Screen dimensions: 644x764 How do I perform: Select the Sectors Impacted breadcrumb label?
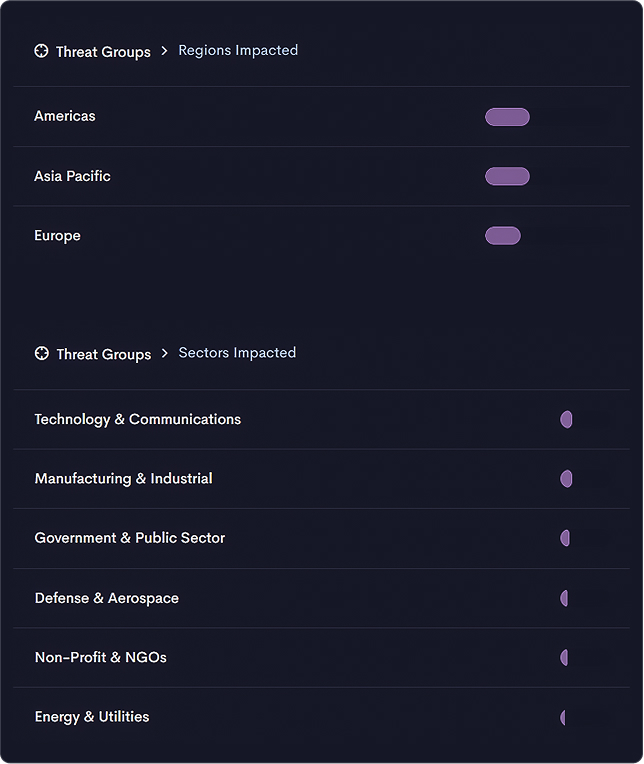point(237,353)
